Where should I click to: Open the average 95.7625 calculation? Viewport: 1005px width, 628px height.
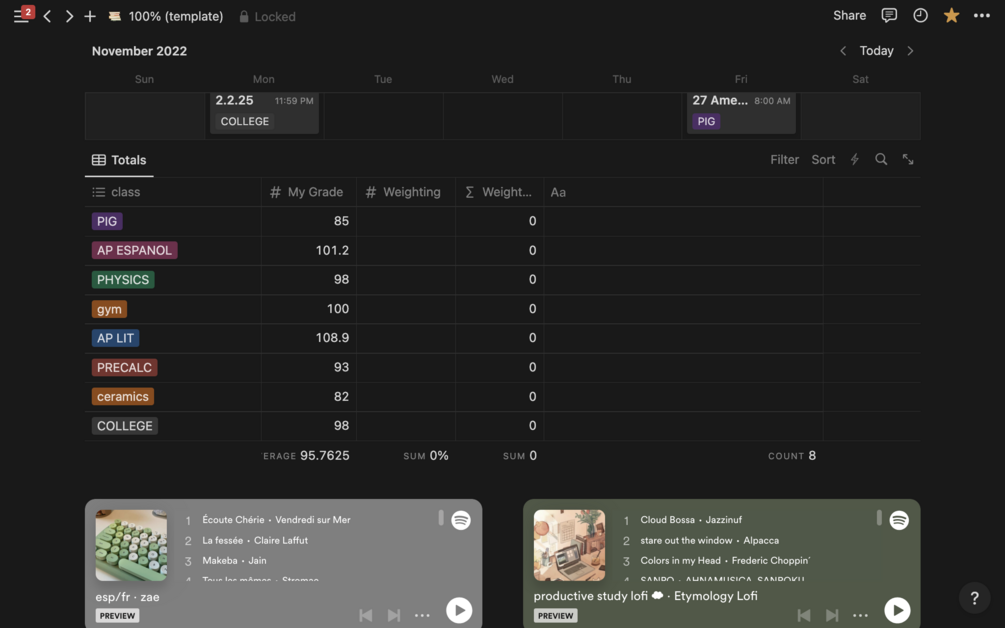pos(306,456)
